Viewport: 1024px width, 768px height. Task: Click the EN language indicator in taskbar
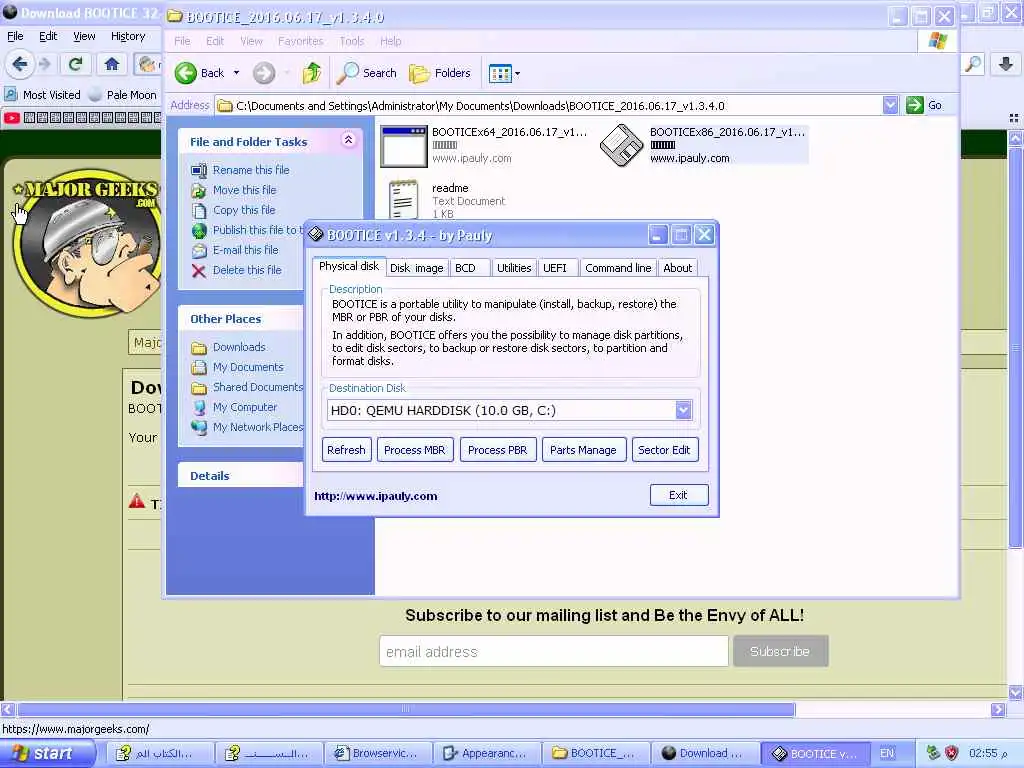pyautogui.click(x=887, y=754)
